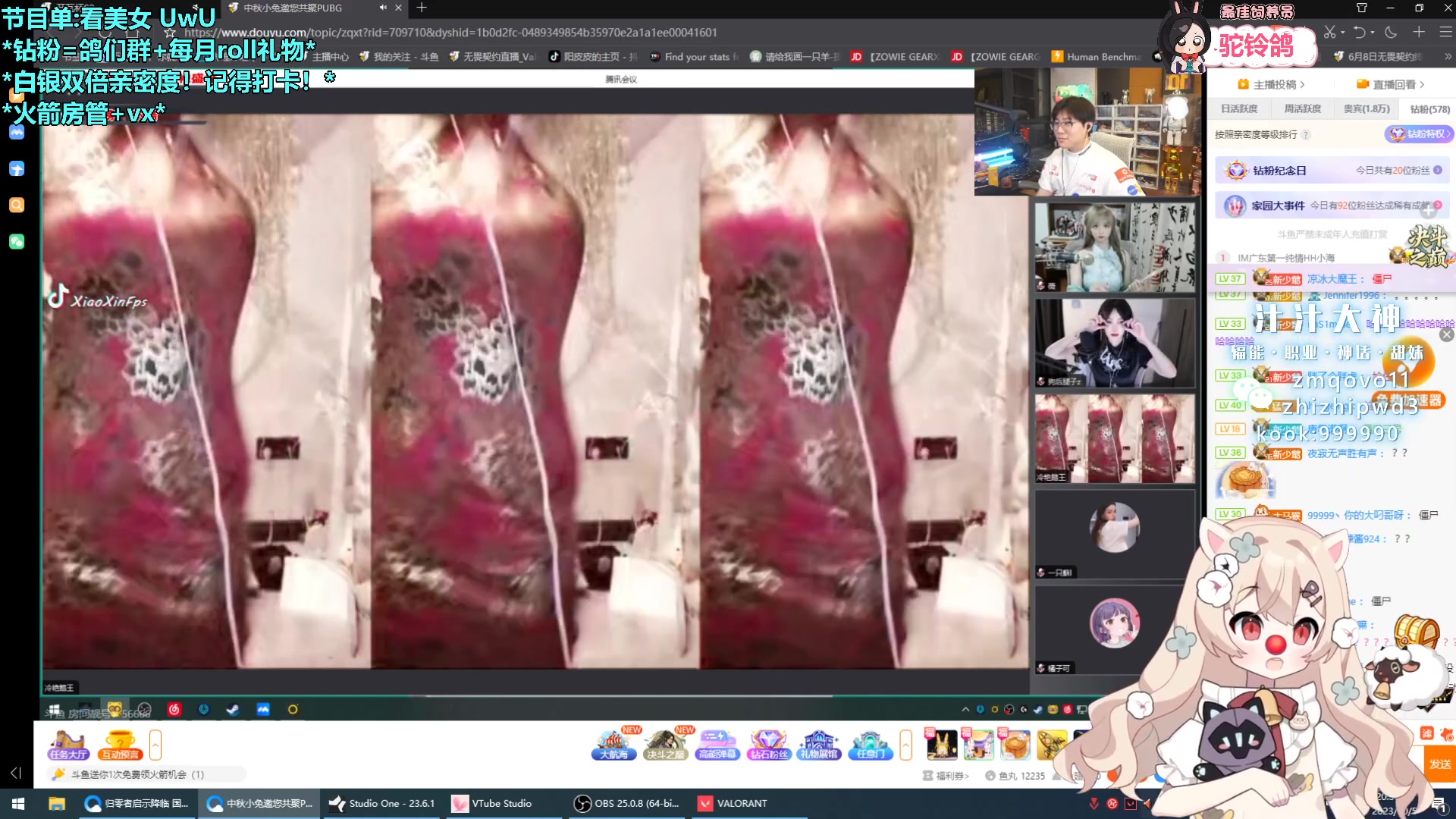Open the 钻石粉丝 diamond fans icon
This screenshot has height=819, width=1456.
point(768,745)
